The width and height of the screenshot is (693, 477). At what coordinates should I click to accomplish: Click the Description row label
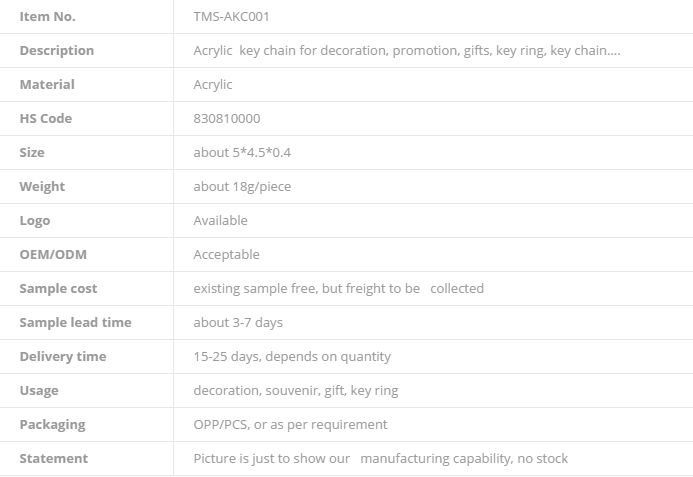57,50
